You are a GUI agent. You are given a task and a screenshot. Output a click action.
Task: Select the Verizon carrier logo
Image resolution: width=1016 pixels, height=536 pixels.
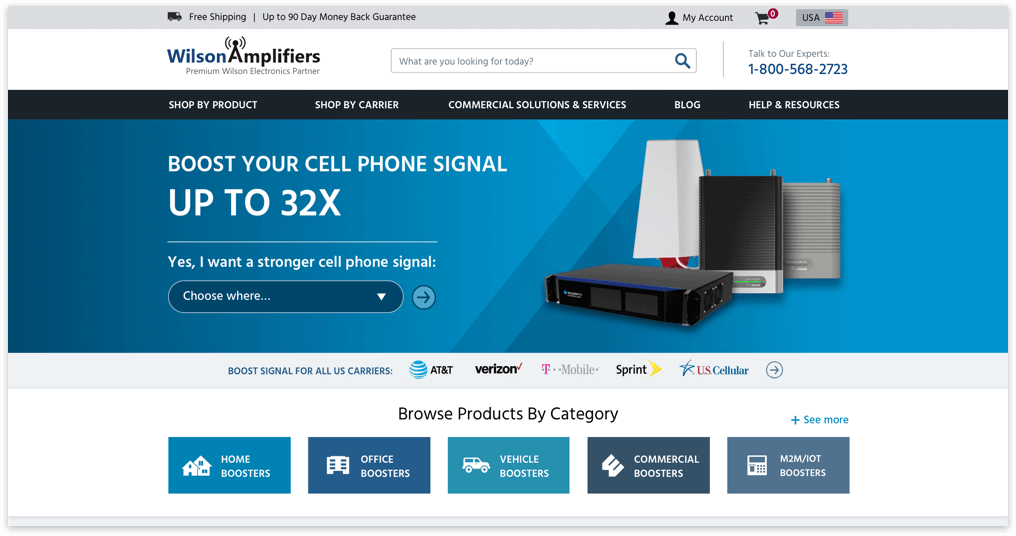point(498,369)
